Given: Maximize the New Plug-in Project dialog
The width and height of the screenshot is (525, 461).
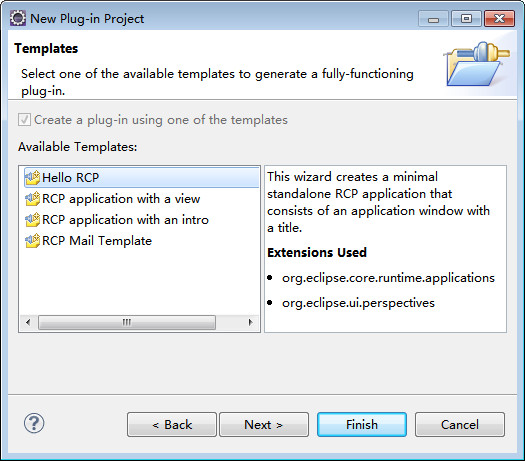Looking at the screenshot, I should (x=466, y=18).
